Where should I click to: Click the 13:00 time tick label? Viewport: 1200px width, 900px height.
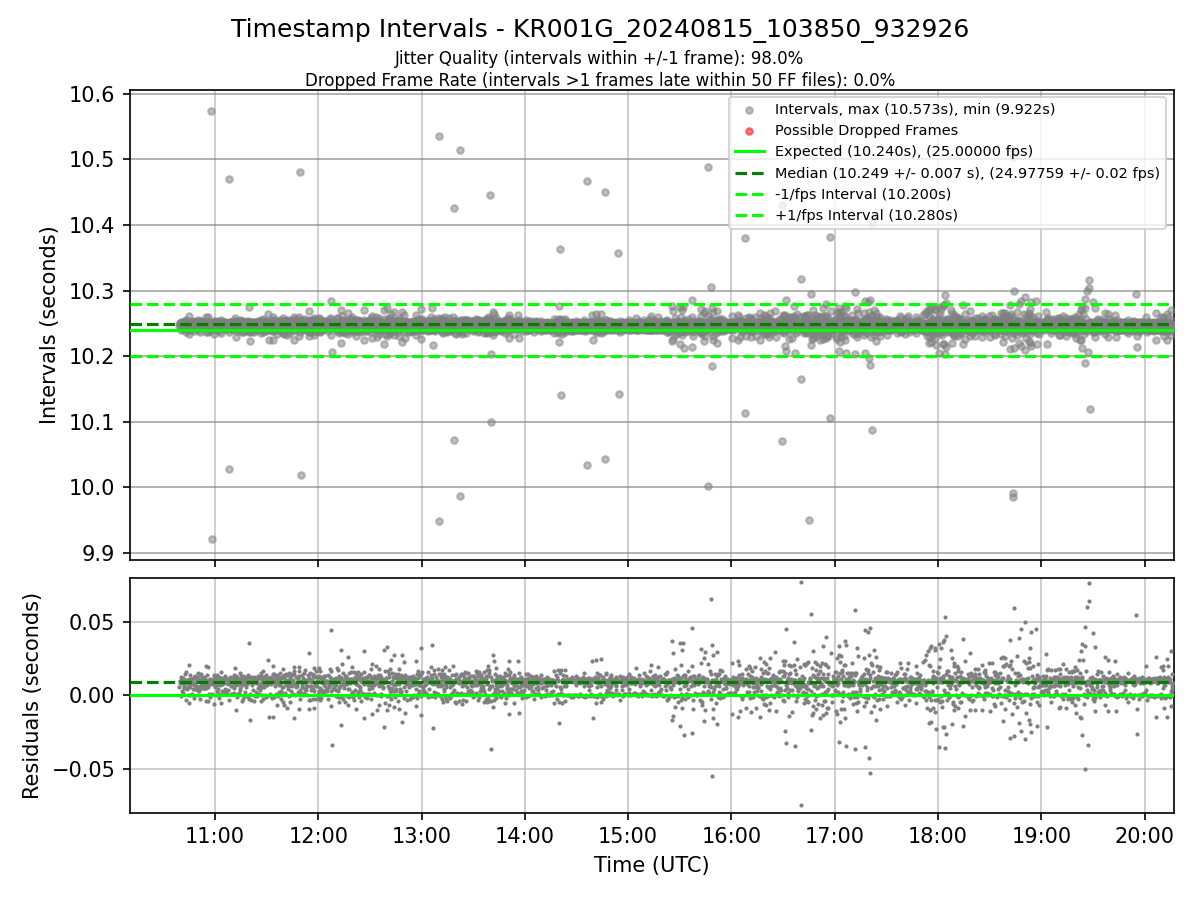pos(421,834)
